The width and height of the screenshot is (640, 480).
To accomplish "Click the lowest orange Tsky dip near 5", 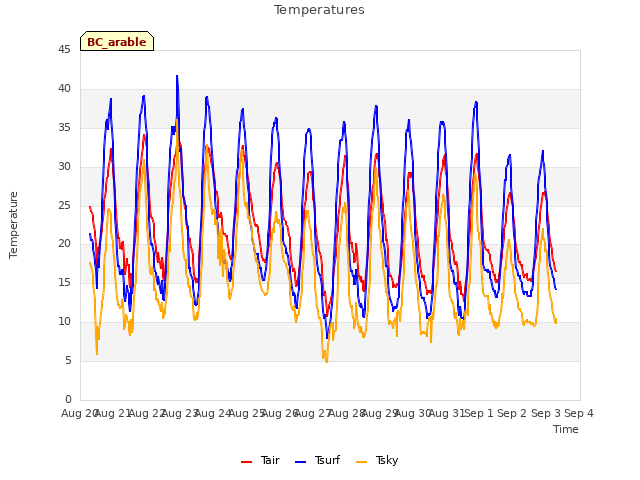I will [x=327, y=361].
